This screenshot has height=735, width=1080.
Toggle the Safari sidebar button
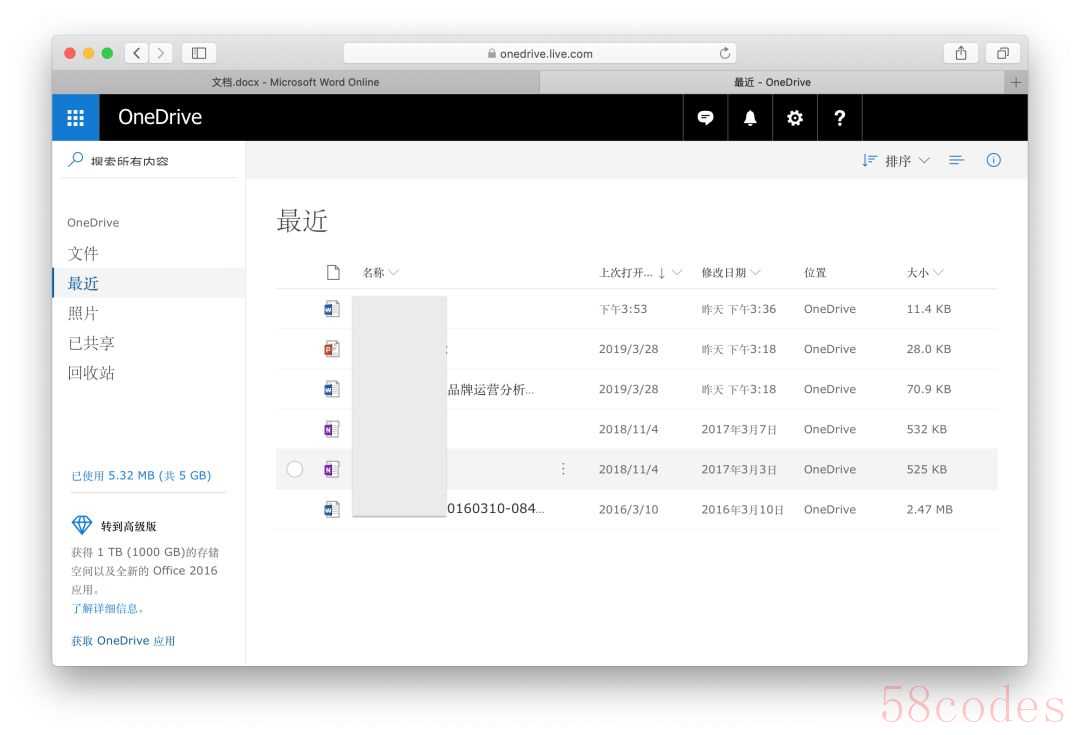coord(199,53)
